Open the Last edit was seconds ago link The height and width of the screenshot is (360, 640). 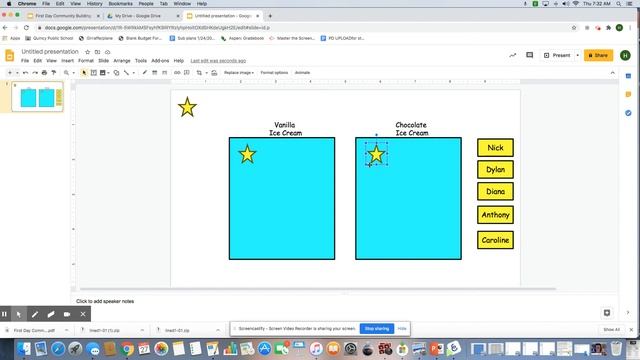[218, 61]
